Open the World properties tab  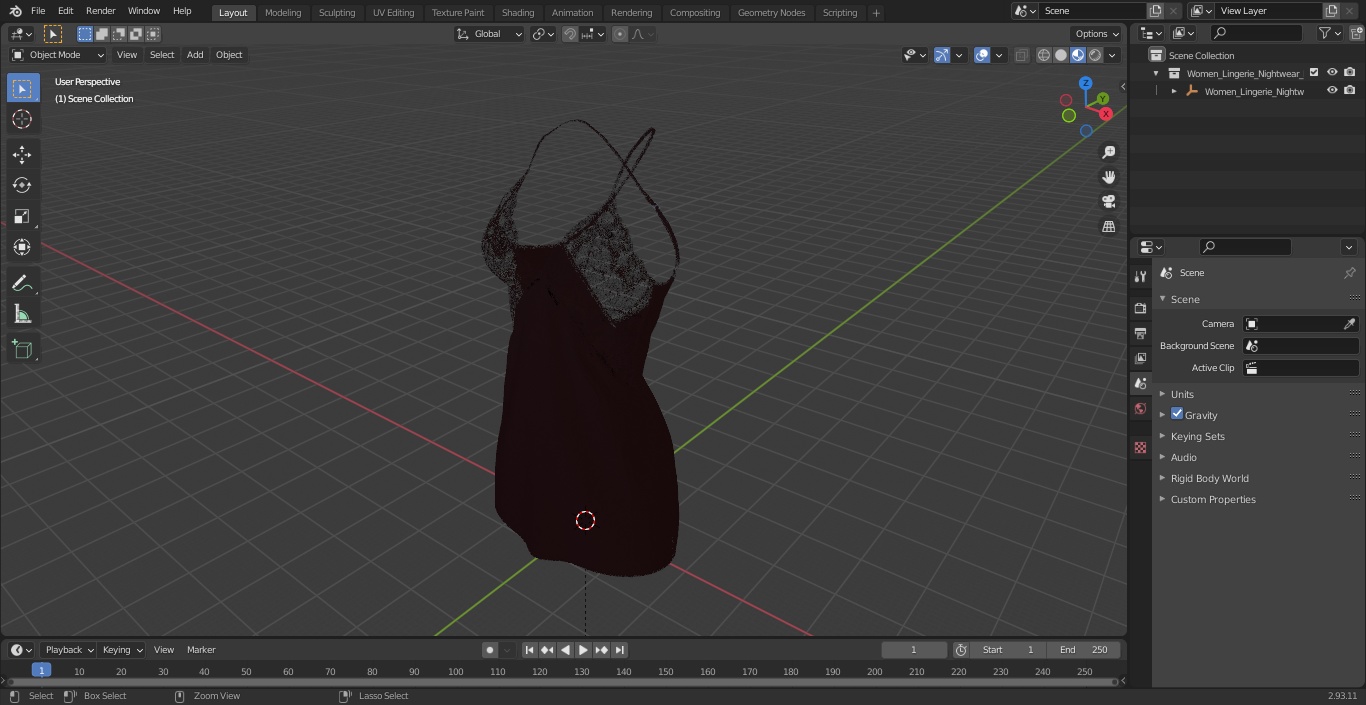point(1140,408)
